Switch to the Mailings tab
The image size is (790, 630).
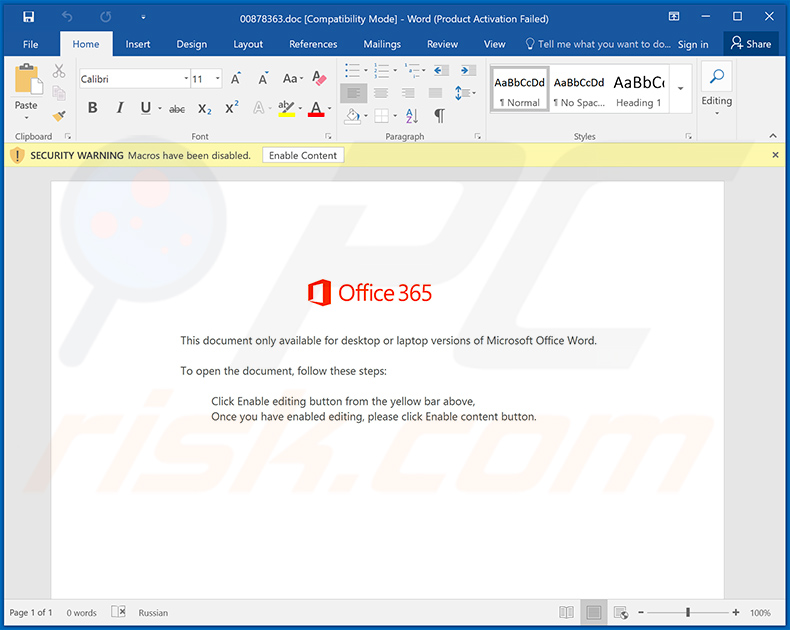tap(382, 44)
